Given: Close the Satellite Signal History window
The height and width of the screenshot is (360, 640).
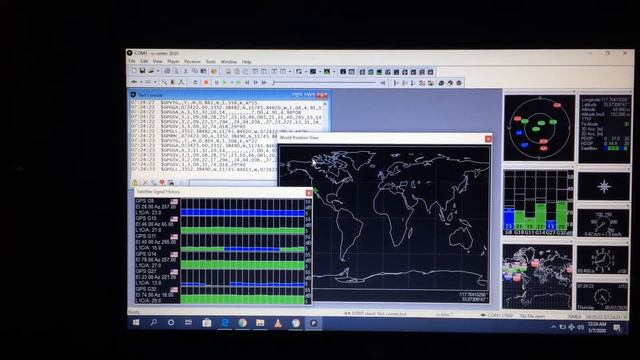Looking at the screenshot, I should click(x=309, y=192).
